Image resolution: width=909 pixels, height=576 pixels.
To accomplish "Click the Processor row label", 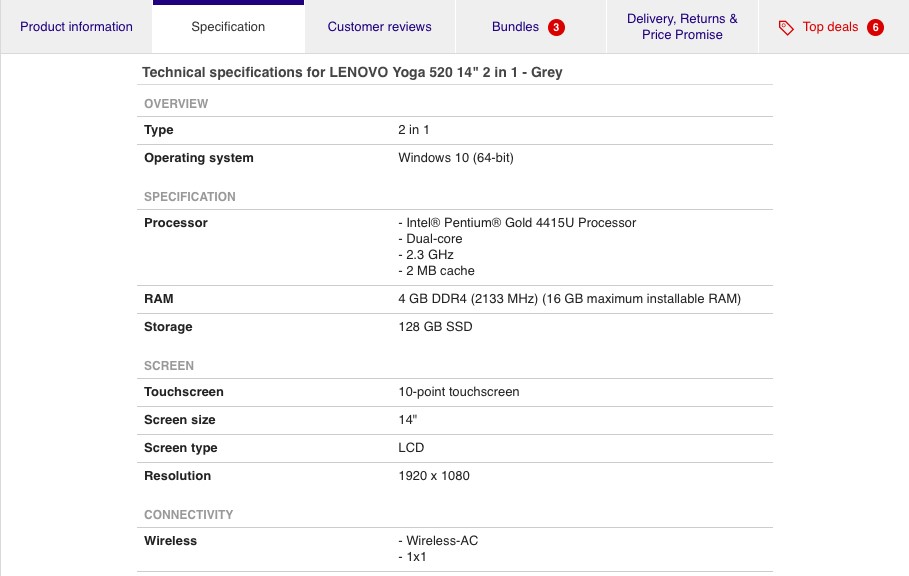I will tap(176, 223).
